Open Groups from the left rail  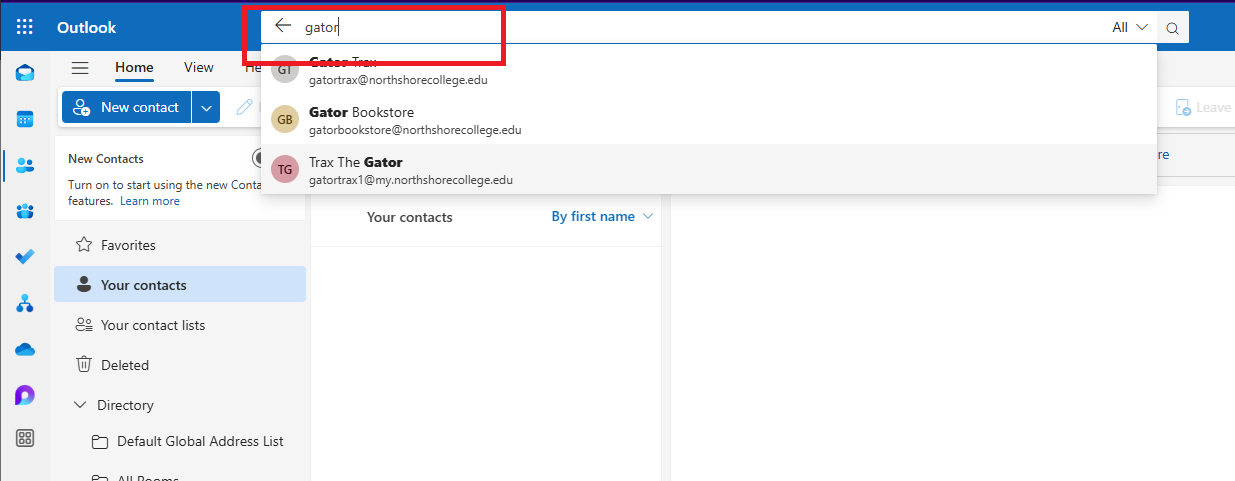click(25, 211)
